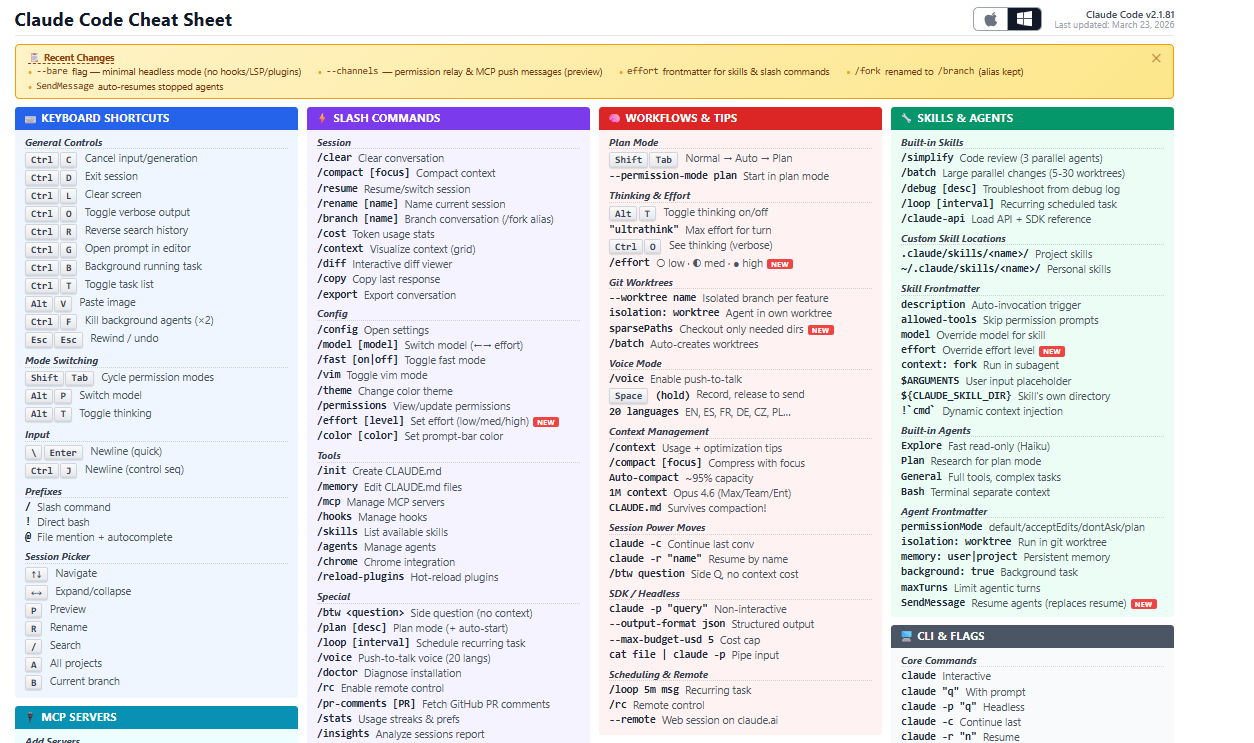Collapse the Workflows & Tips section header
Viewport: 1254px width, 743px height.
[740, 118]
